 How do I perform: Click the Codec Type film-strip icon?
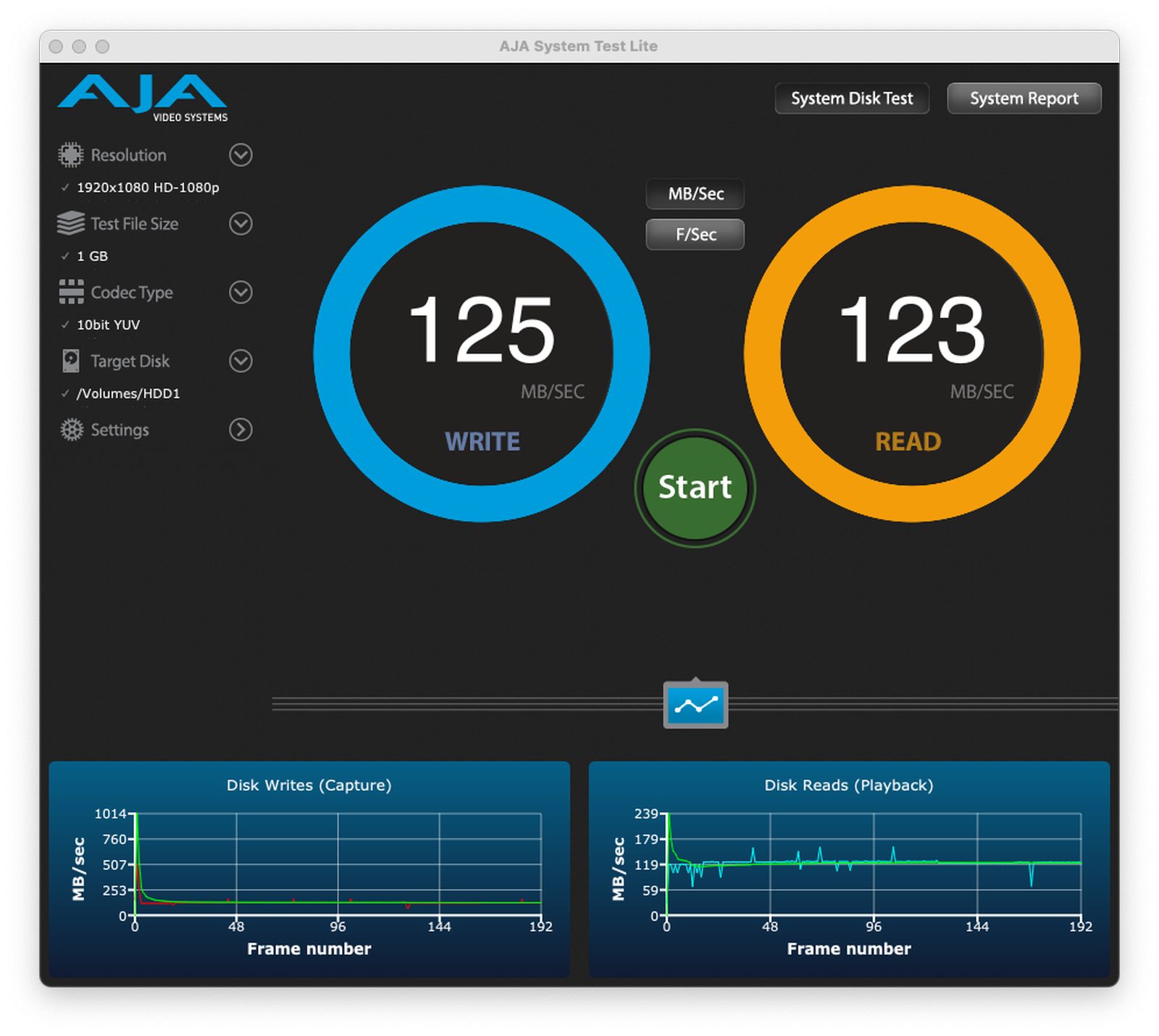pos(71,292)
